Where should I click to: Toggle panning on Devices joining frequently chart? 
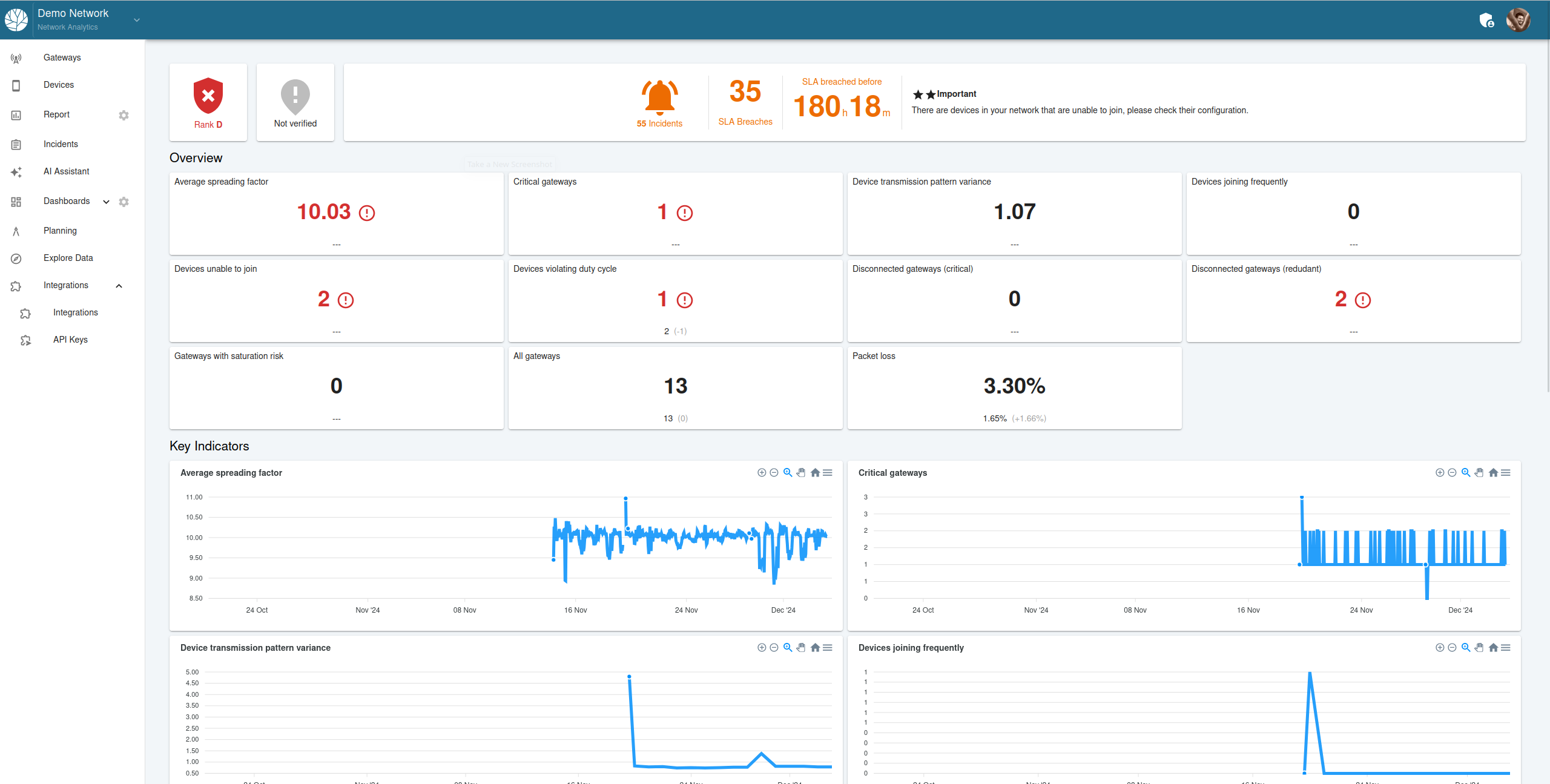point(1479,648)
